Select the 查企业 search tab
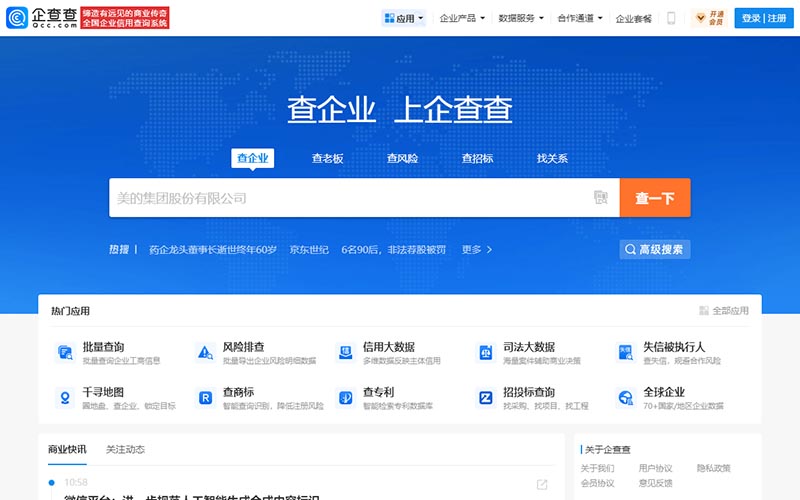Screen dimensions: 800x500 (x=253, y=158)
